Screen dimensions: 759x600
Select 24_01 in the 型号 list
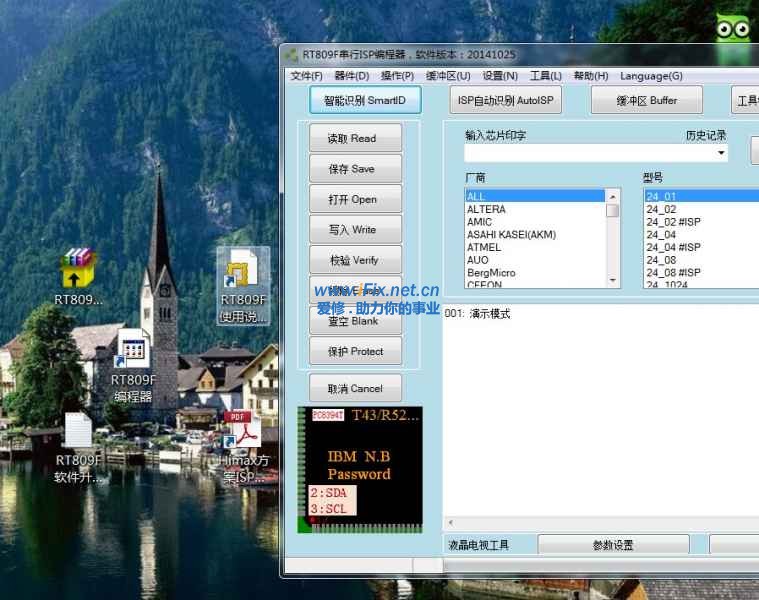[x=701, y=196]
